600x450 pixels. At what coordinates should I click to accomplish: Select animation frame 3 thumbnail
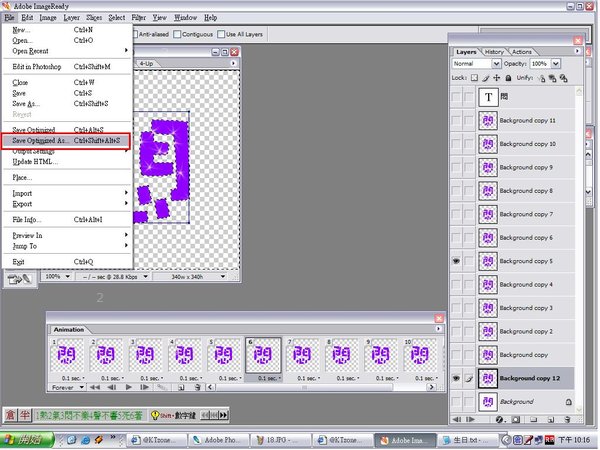(145, 355)
